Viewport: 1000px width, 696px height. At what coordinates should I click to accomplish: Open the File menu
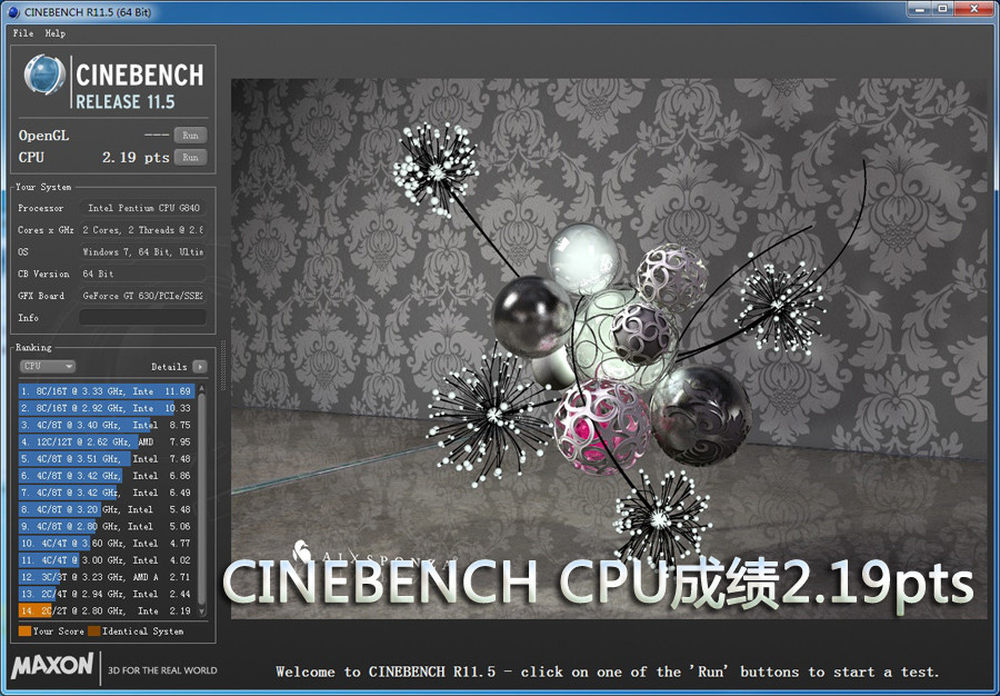coord(23,33)
